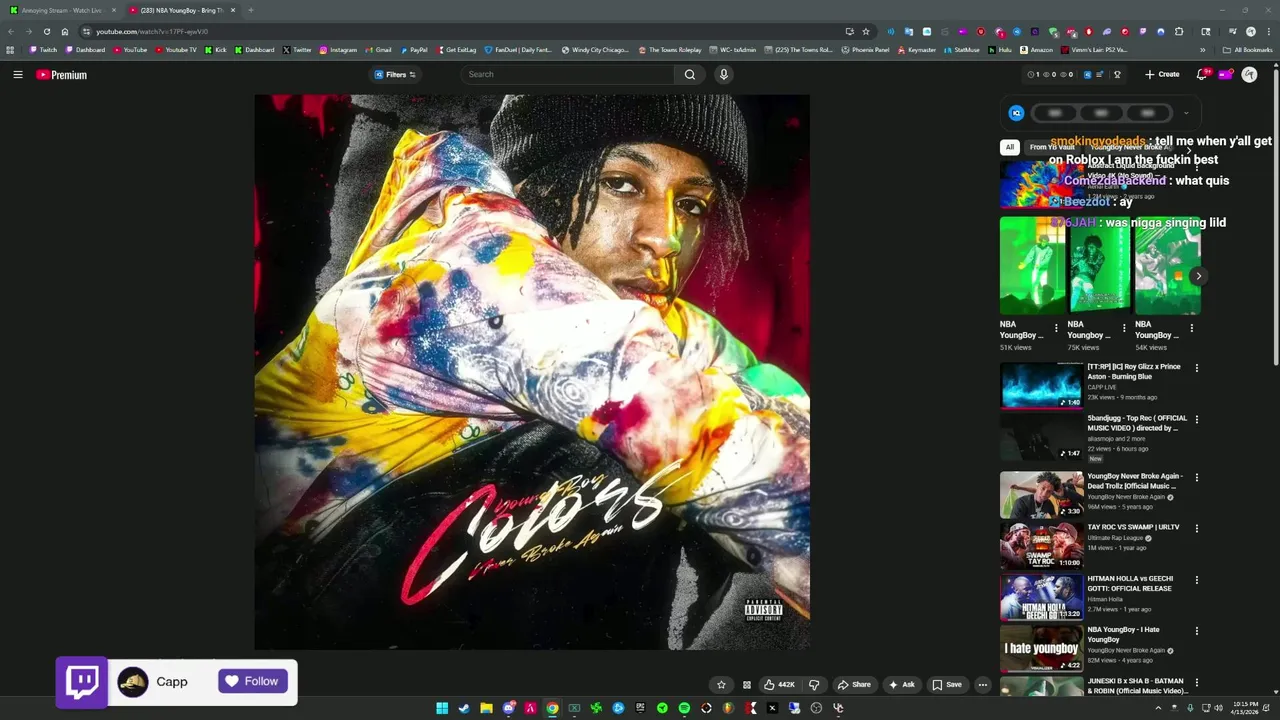Open options for Burning Blue video
The height and width of the screenshot is (720, 1280).
click(1196, 368)
